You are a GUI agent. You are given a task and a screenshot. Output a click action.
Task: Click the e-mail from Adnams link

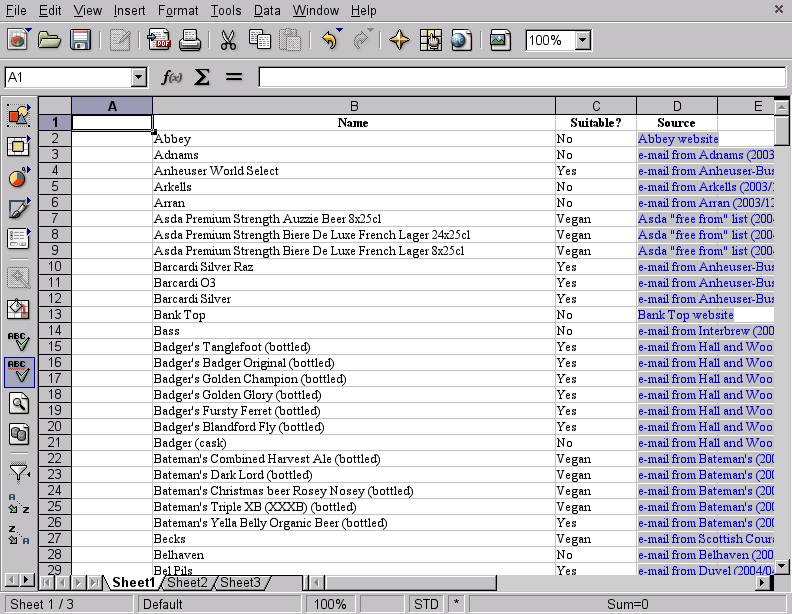[706, 155]
